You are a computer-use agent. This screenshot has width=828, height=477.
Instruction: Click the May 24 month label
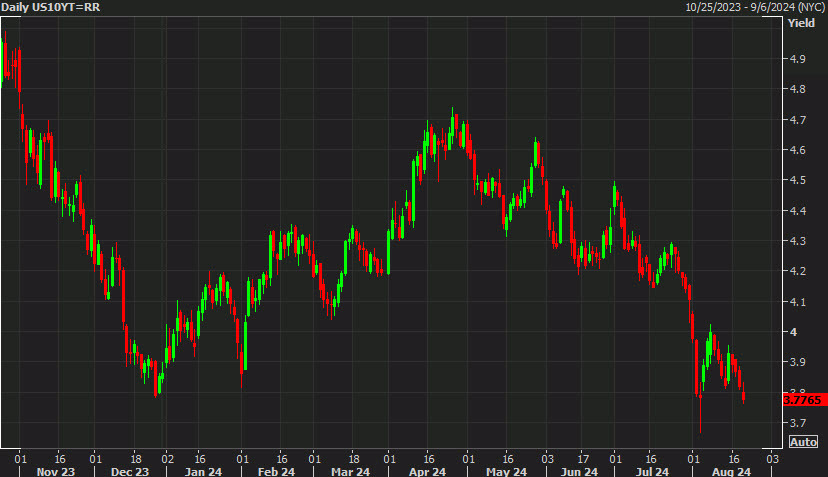point(506,471)
